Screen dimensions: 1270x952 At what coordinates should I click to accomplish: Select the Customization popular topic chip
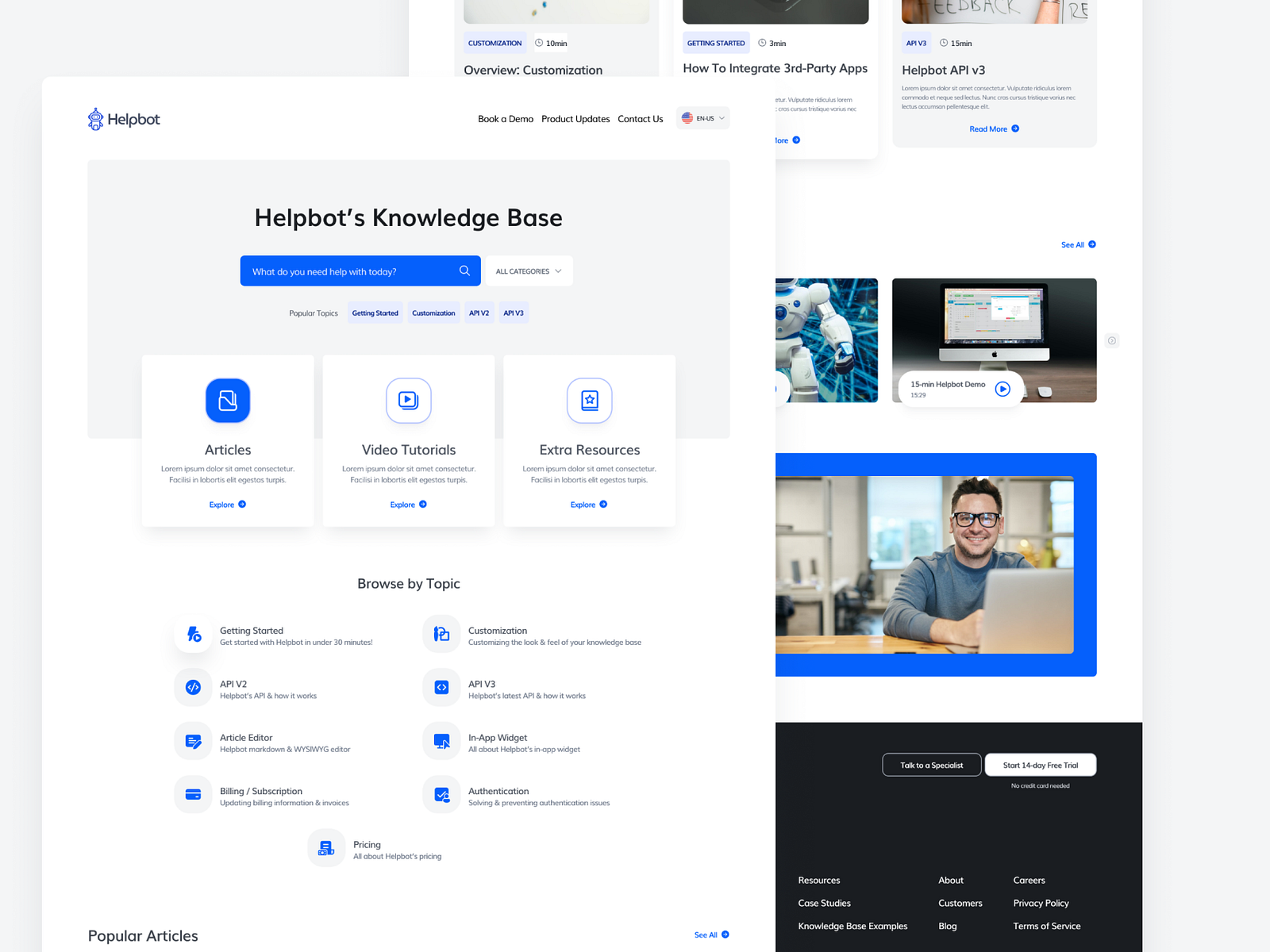[433, 313]
